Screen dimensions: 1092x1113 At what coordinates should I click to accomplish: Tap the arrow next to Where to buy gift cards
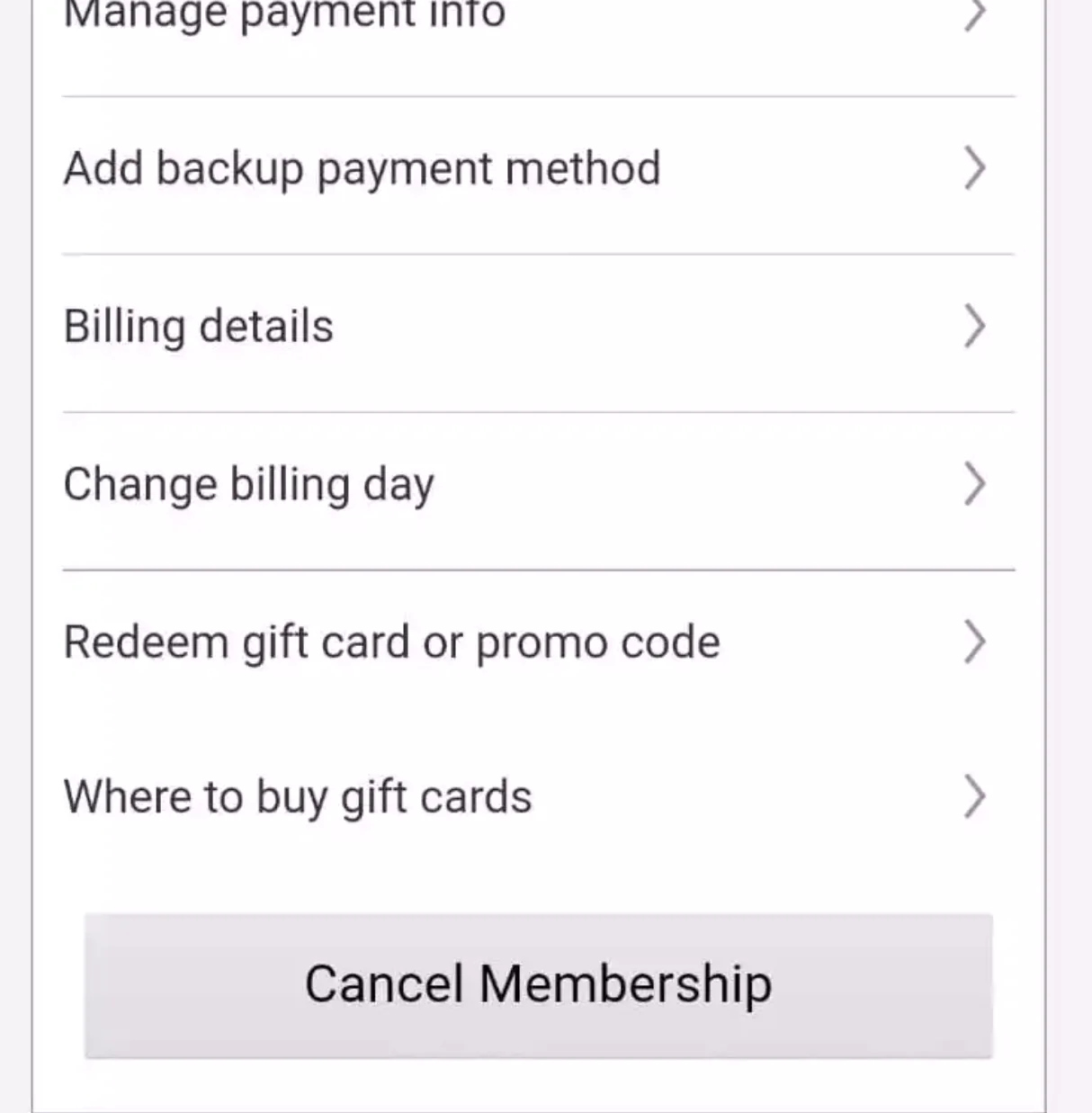[x=974, y=797]
